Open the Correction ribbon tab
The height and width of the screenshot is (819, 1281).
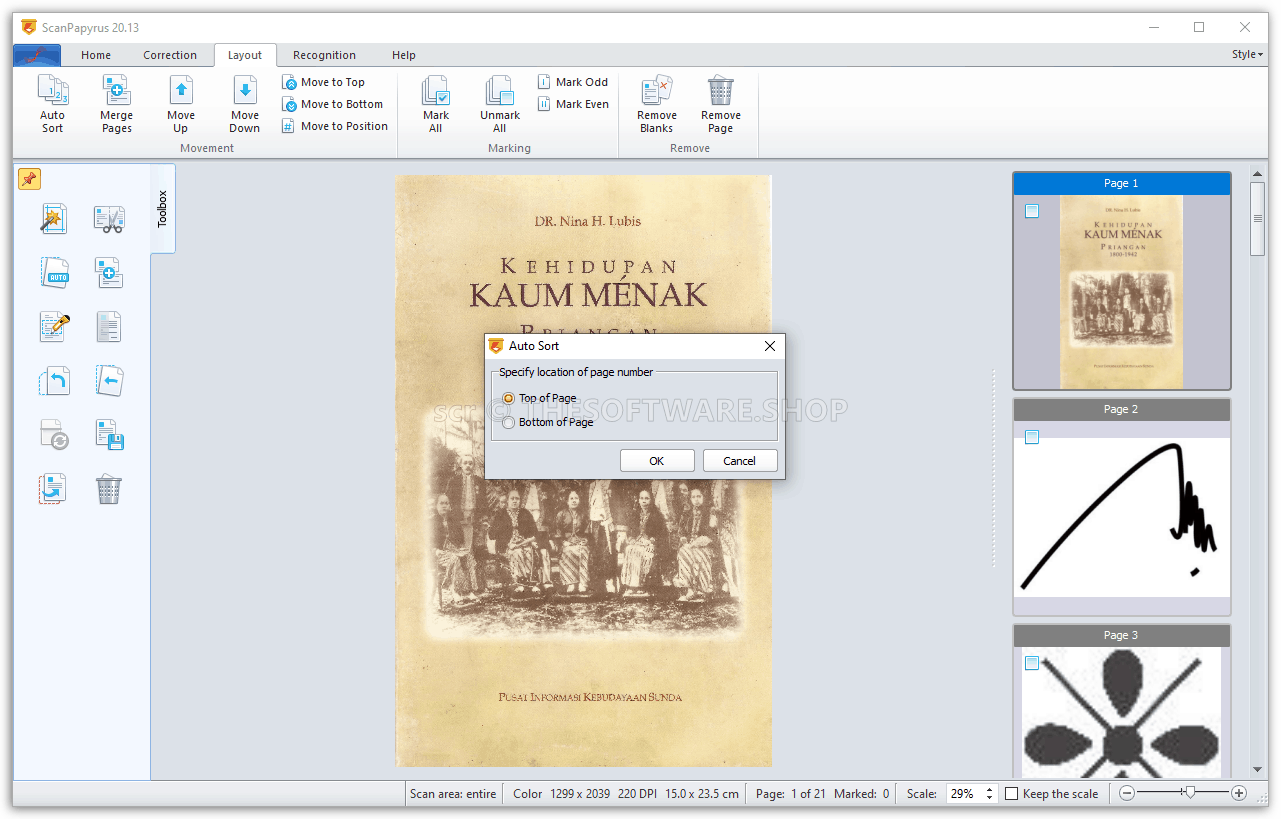170,55
